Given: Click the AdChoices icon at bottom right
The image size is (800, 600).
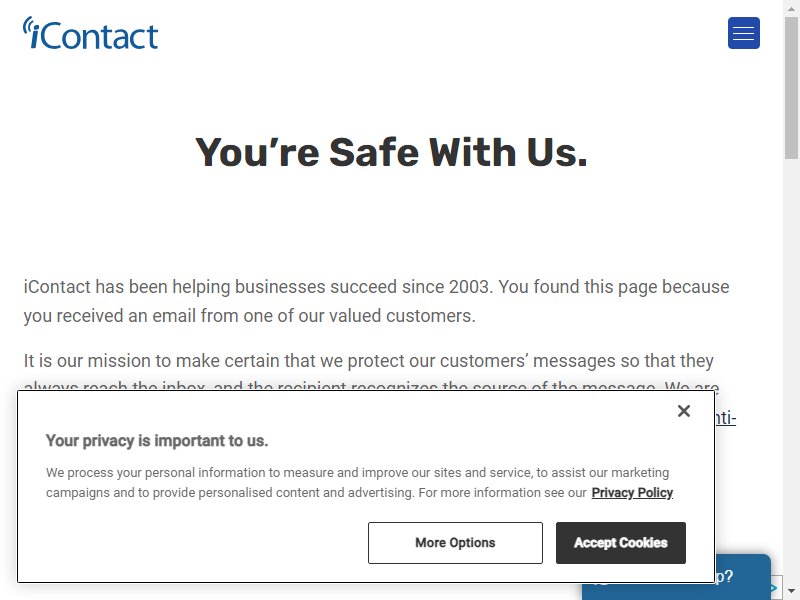Looking at the screenshot, I should pyautogui.click(x=776, y=587).
